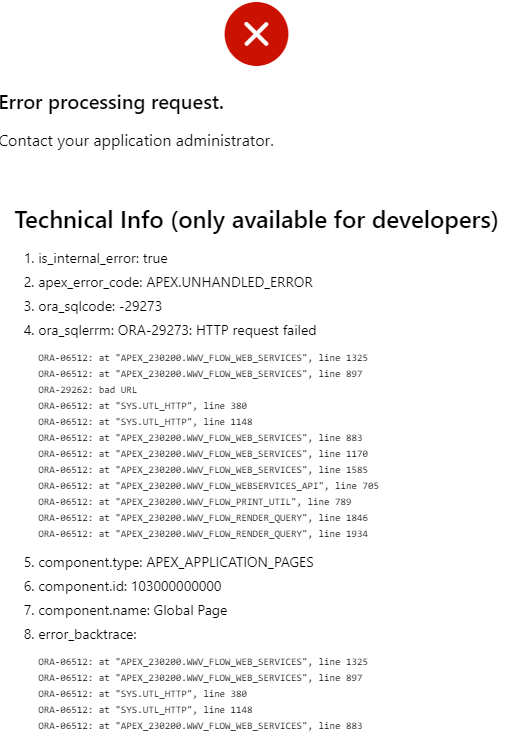508x733 pixels.
Task: Click the WWV_FLOW_RENDER_QUERY line 1846 entry
Action: pos(203,518)
